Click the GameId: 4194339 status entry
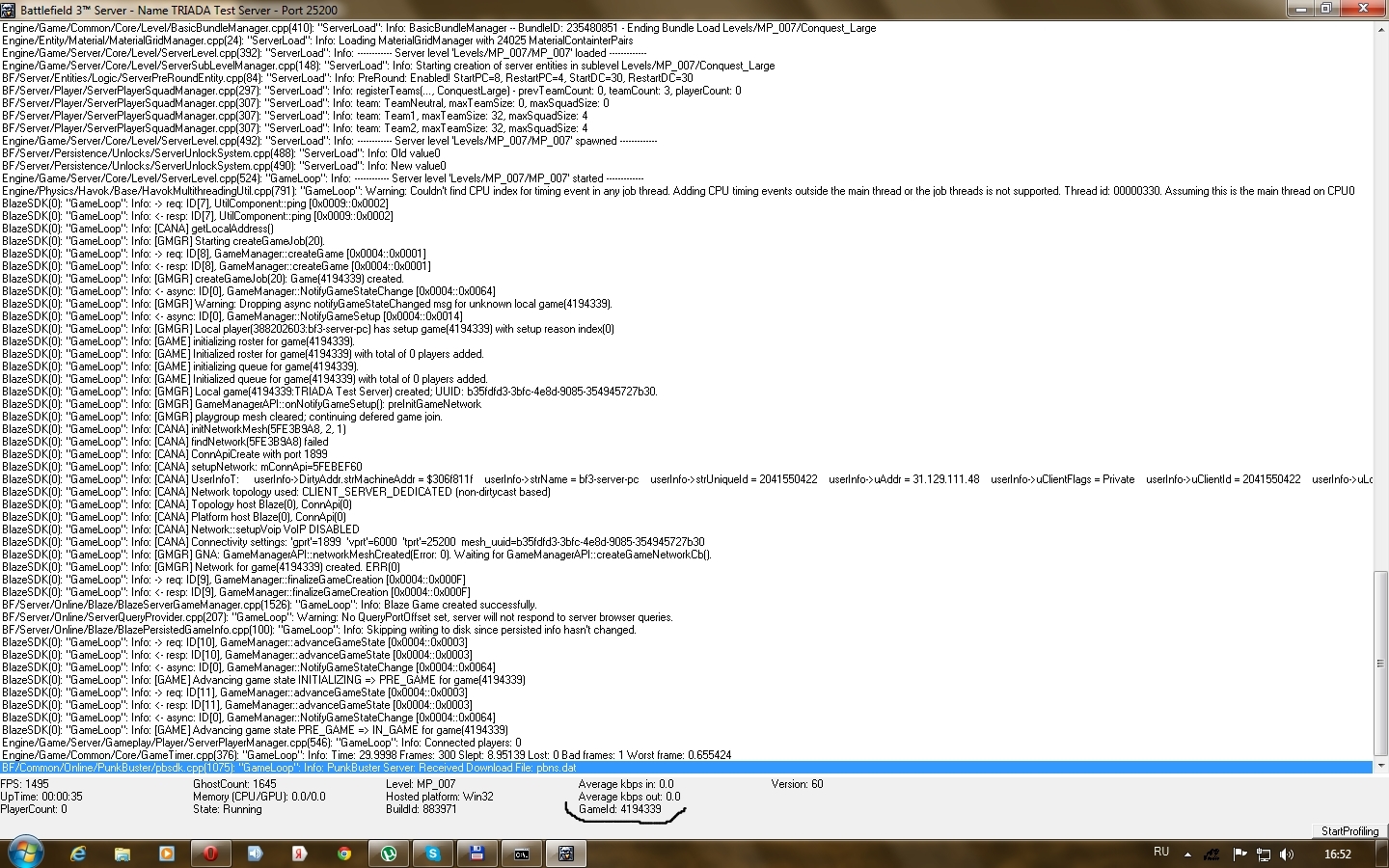1389x868 pixels. 620,809
